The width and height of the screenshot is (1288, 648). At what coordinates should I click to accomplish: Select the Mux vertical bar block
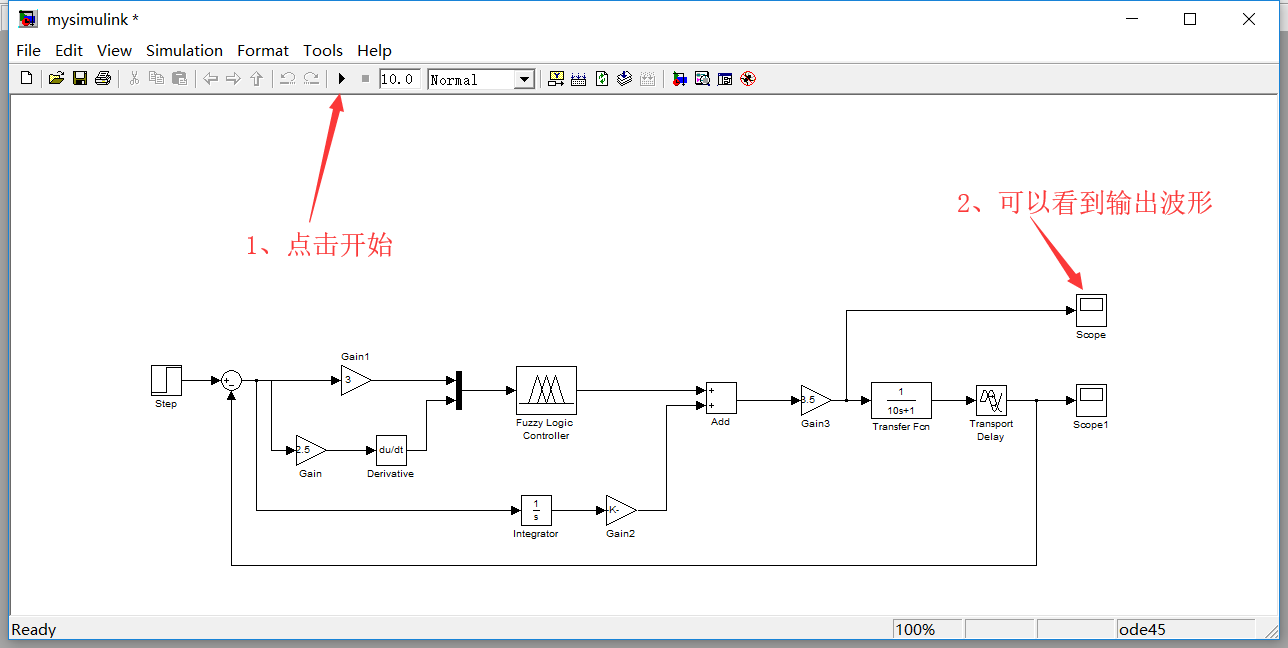point(459,390)
